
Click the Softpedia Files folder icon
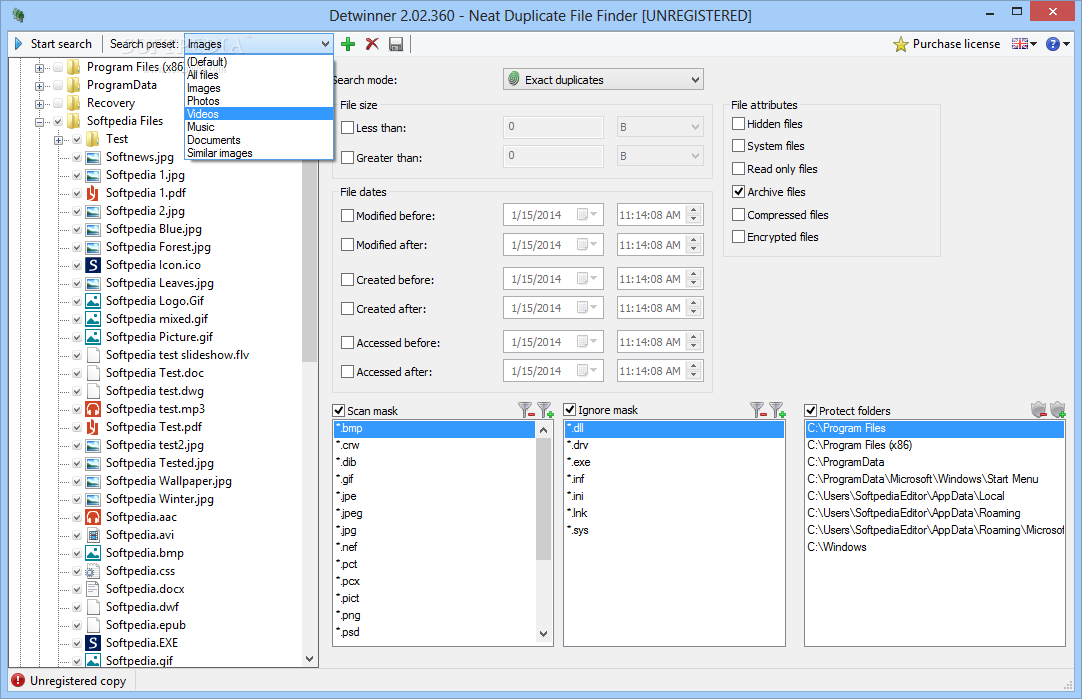click(x=74, y=121)
